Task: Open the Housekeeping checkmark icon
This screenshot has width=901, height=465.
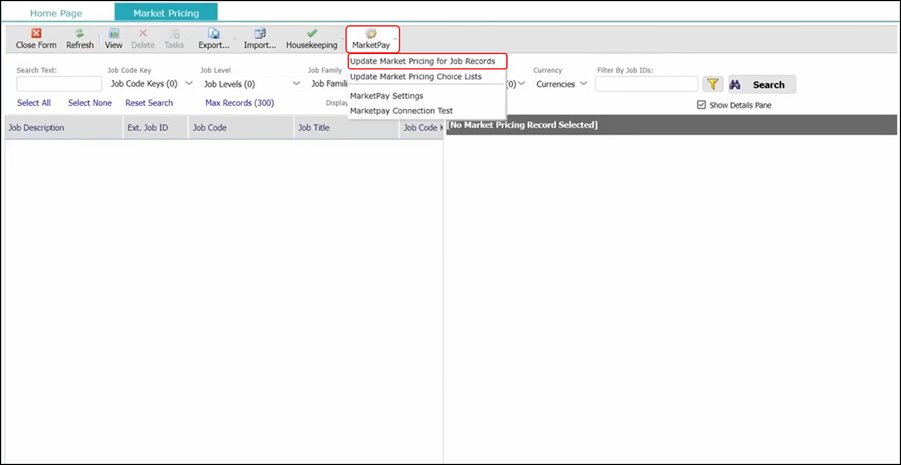Action: pyautogui.click(x=311, y=33)
